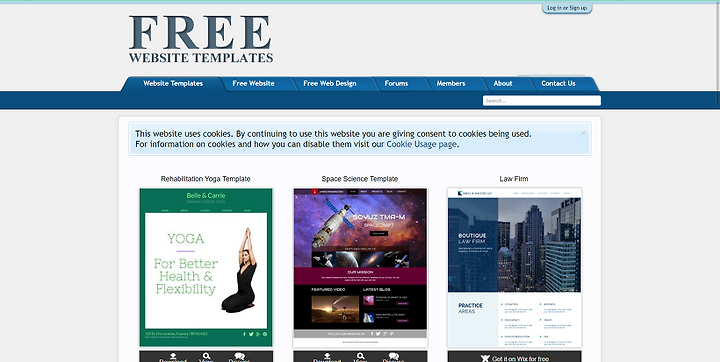720x362 pixels.
Task: Switch to the Members tab
Action: [451, 84]
